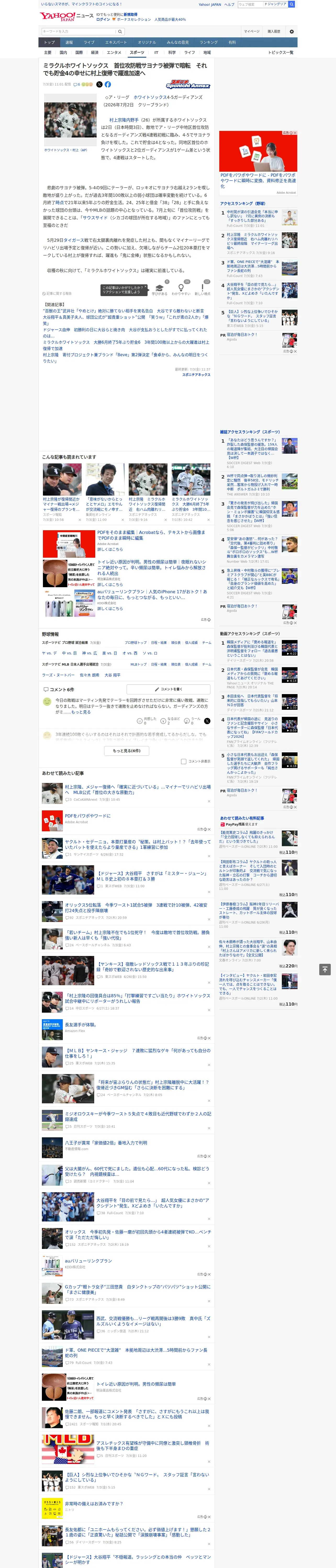Expand the first comment with もっと見る

pos(81,712)
